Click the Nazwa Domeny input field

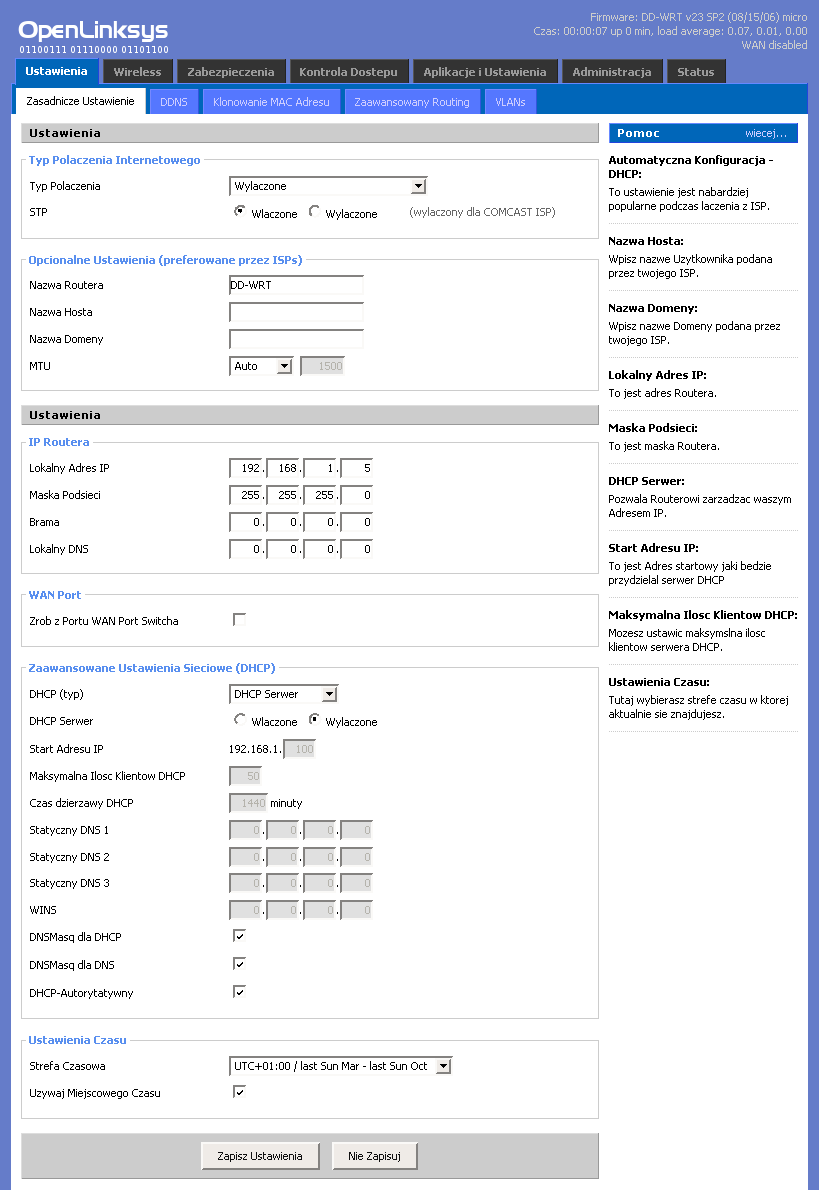pos(296,339)
